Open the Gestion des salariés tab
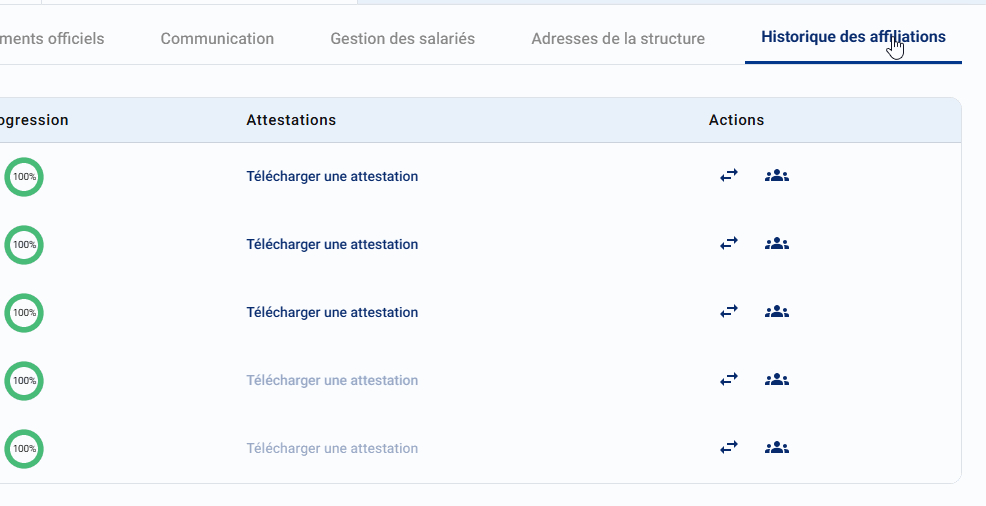 pos(402,38)
